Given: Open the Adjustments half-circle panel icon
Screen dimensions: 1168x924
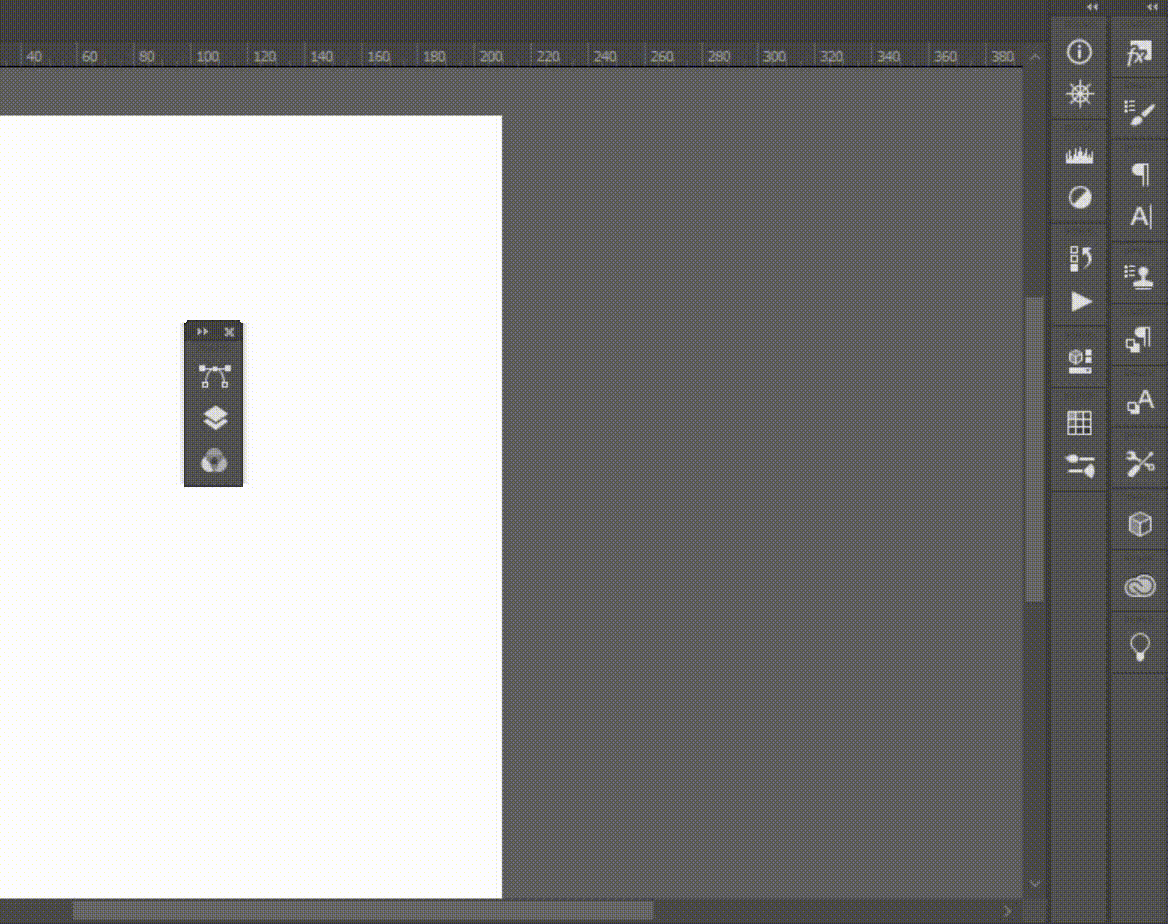Looking at the screenshot, I should pos(1079,197).
